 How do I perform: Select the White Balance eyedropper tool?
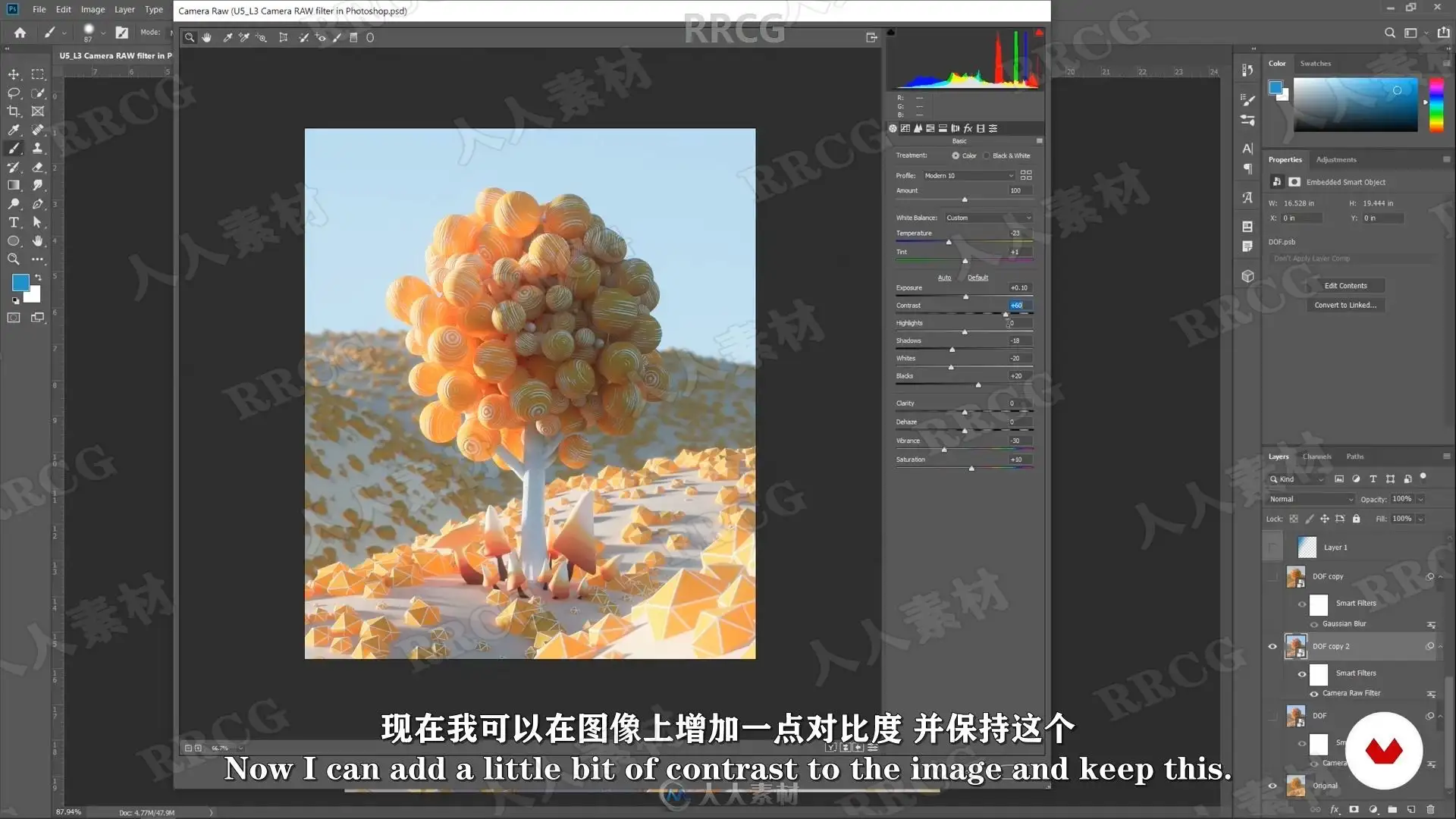[227, 37]
